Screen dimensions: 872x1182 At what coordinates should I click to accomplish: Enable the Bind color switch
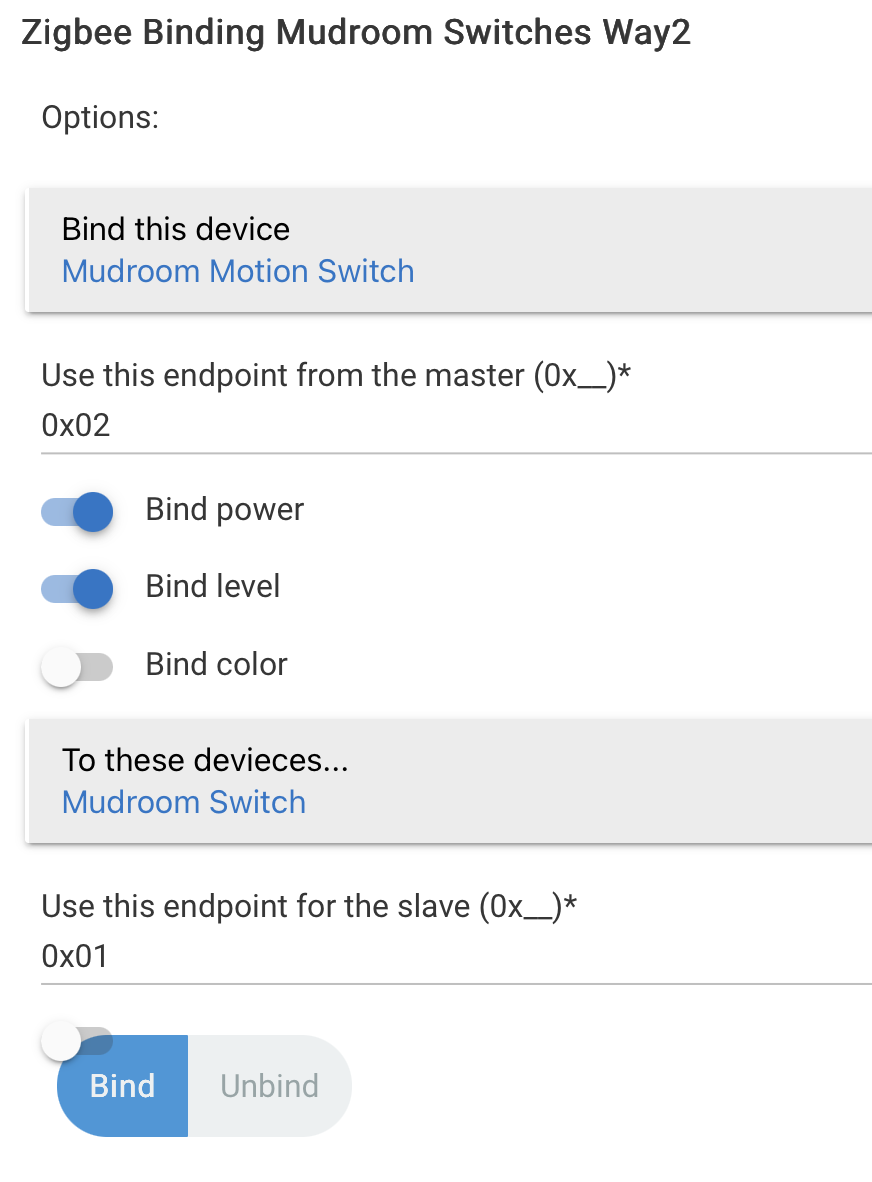(x=77, y=667)
